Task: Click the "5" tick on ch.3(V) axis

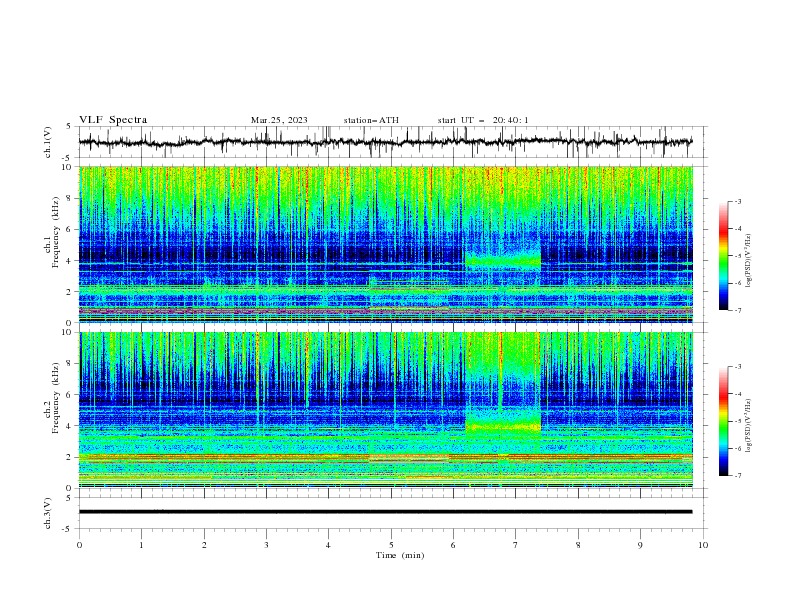Action: pos(69,497)
